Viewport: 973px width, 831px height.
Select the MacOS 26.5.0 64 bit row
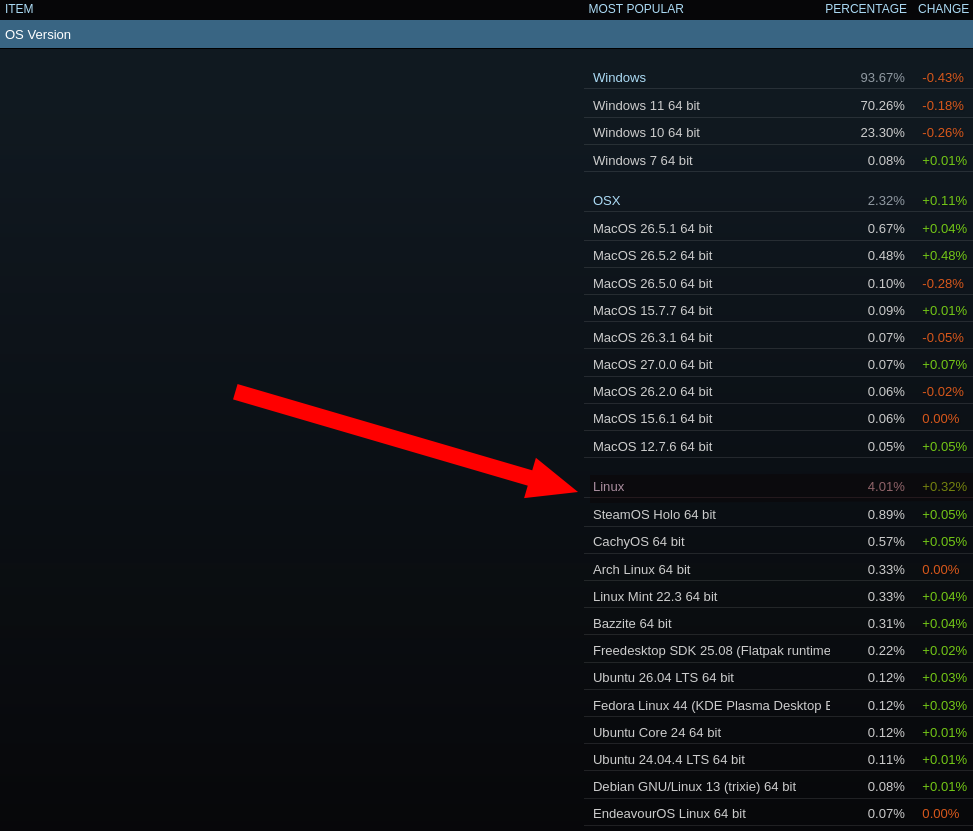coord(778,283)
